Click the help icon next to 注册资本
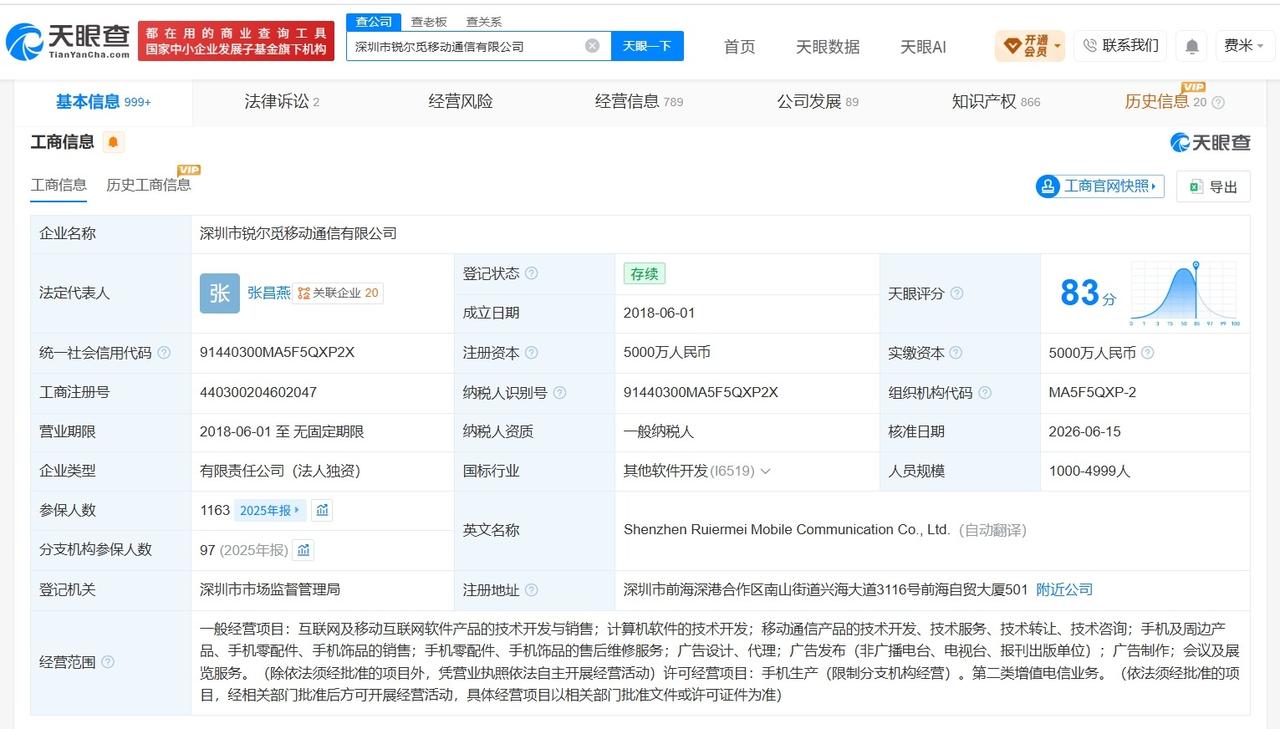The width and height of the screenshot is (1280, 729). 531,353
